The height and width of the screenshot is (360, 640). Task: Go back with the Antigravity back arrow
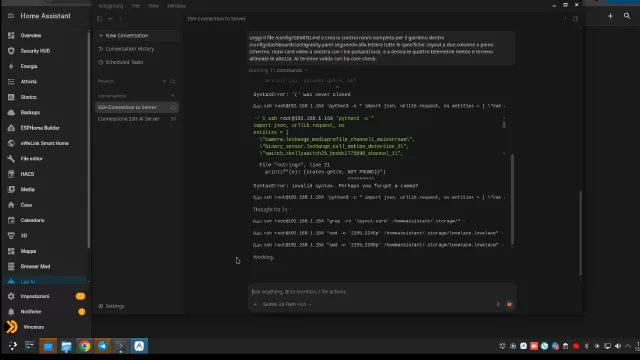coord(111,18)
